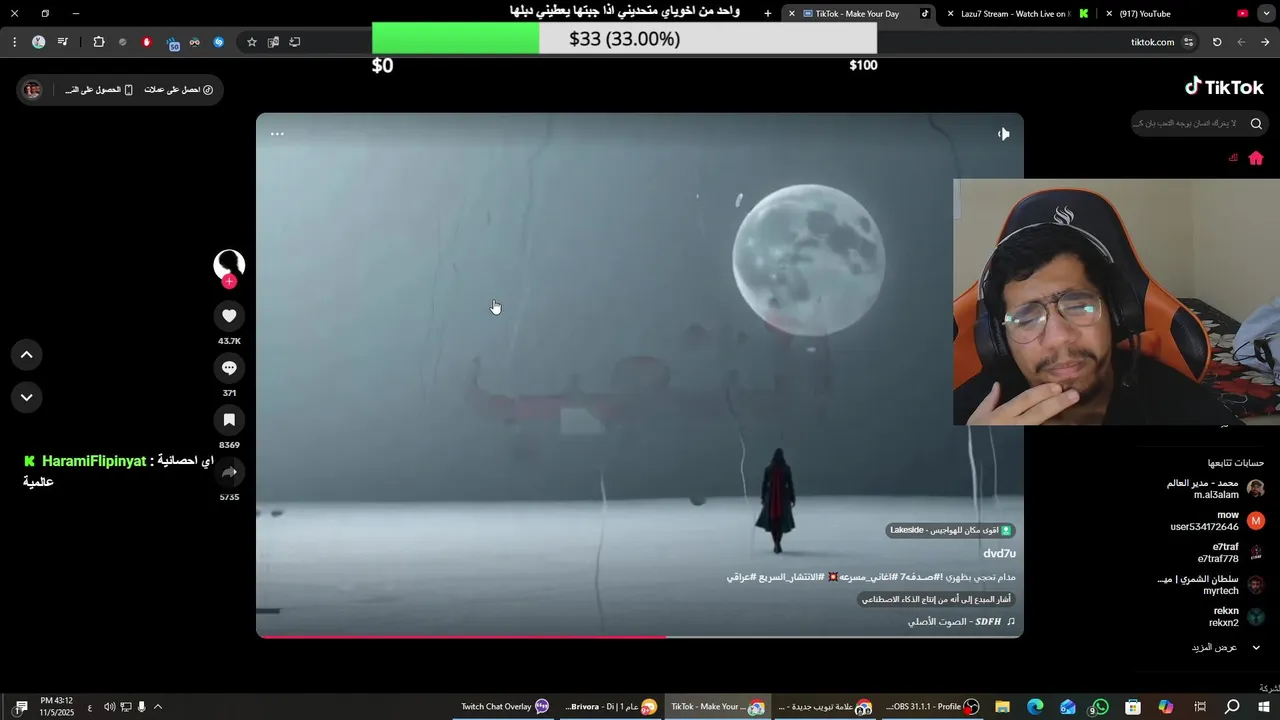Navigate forward in browser
This screenshot has height=720, width=1280.
[1265, 42]
